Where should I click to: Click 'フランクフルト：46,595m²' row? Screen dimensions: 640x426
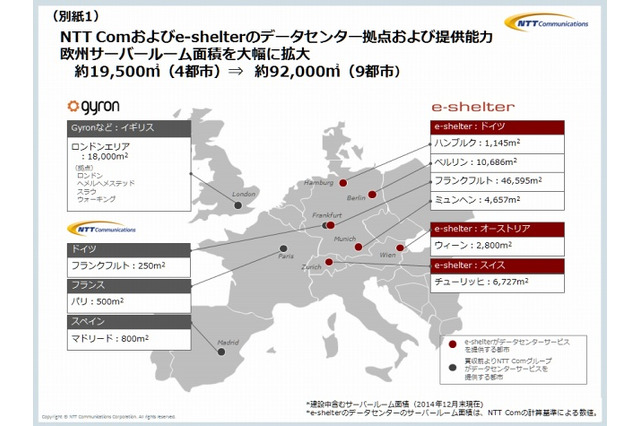click(x=497, y=181)
